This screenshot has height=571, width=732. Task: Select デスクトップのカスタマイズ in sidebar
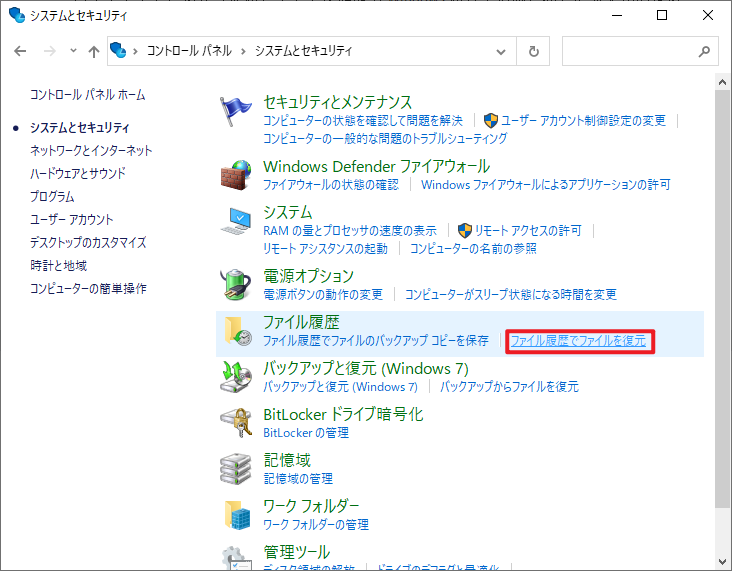pyautogui.click(x=88, y=242)
